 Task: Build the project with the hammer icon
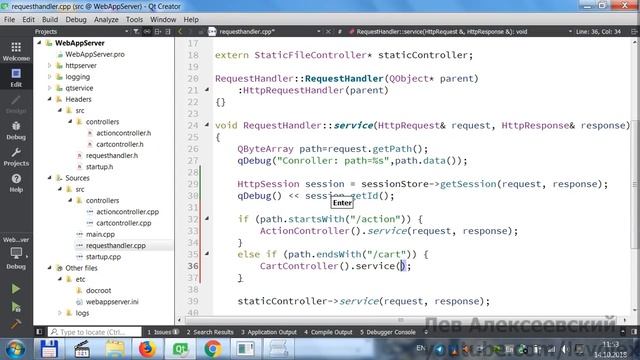click(x=16, y=324)
